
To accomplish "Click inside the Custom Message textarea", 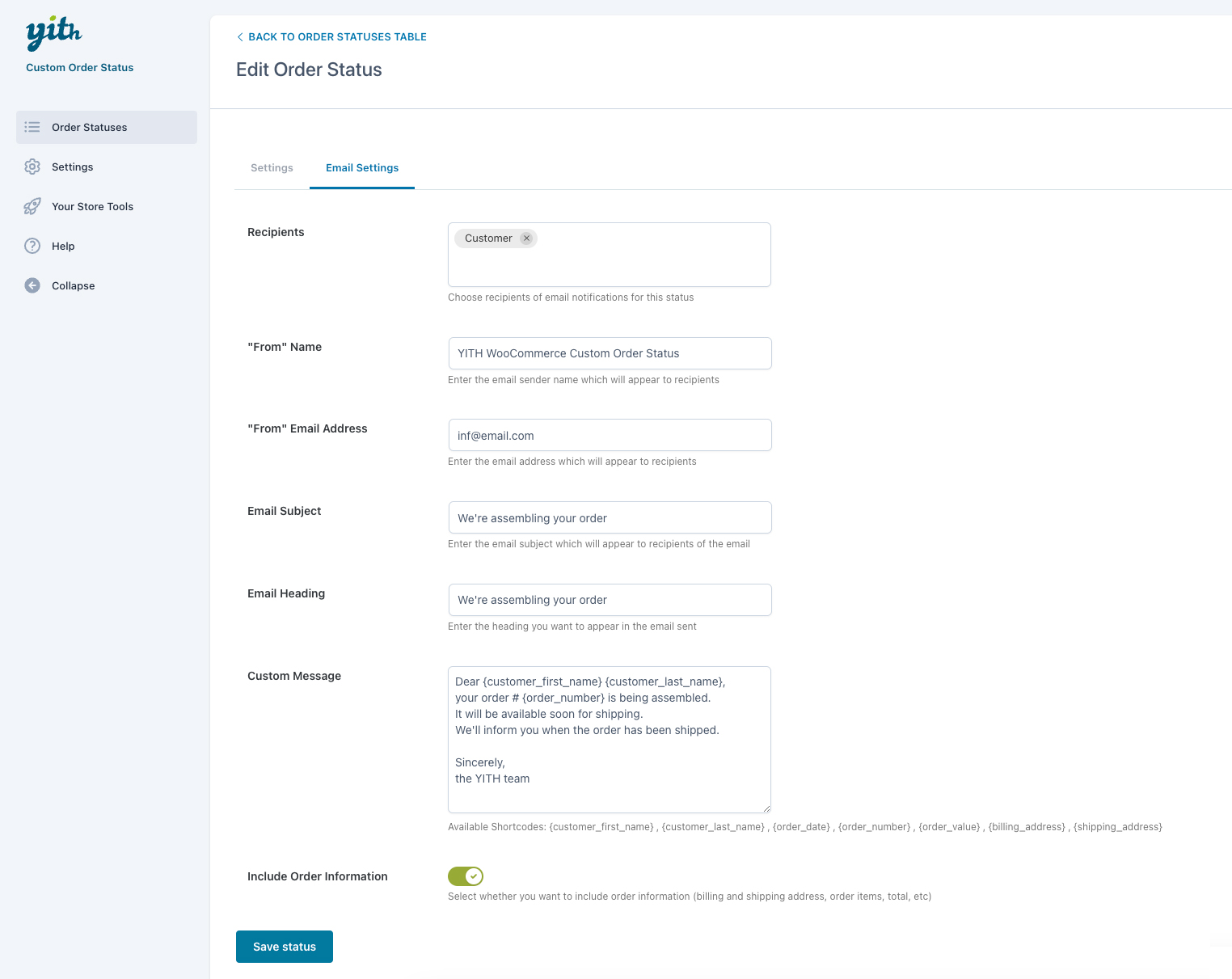I will tap(610, 740).
